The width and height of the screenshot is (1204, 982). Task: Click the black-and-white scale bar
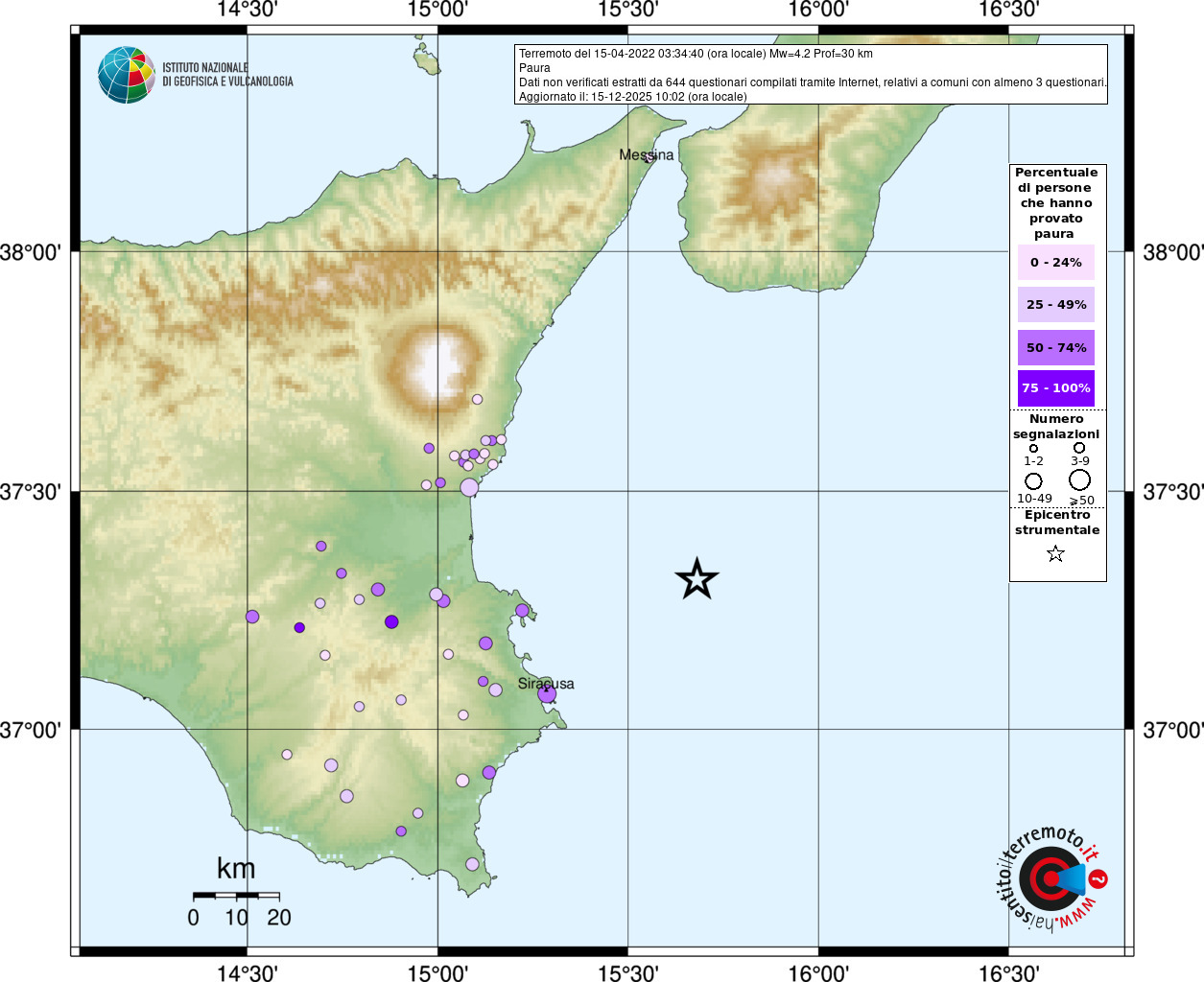pyautogui.click(x=236, y=896)
